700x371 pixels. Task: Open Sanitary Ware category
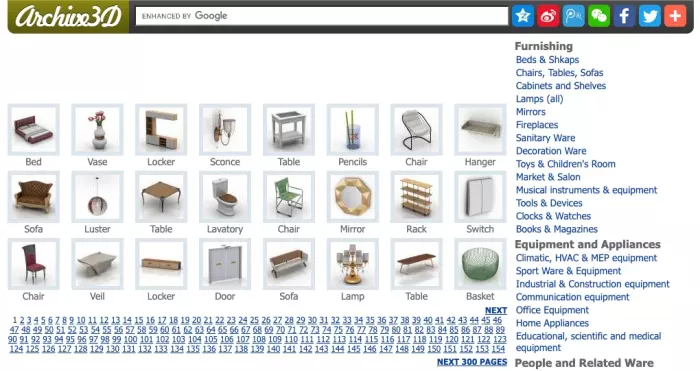tap(545, 138)
